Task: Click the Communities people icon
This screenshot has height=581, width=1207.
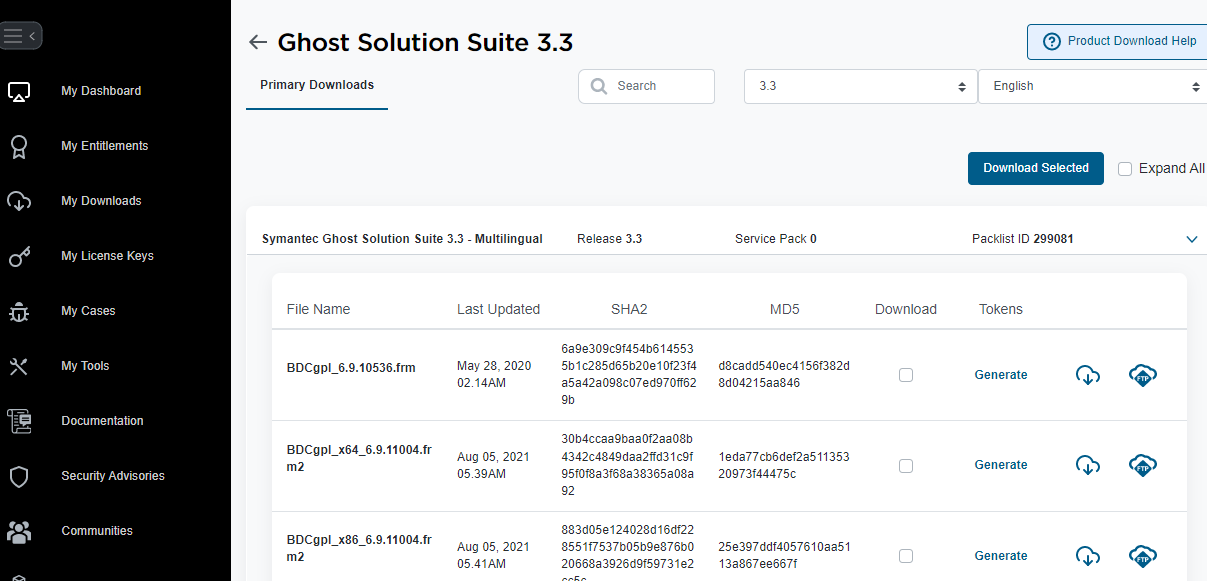Action: (x=19, y=532)
